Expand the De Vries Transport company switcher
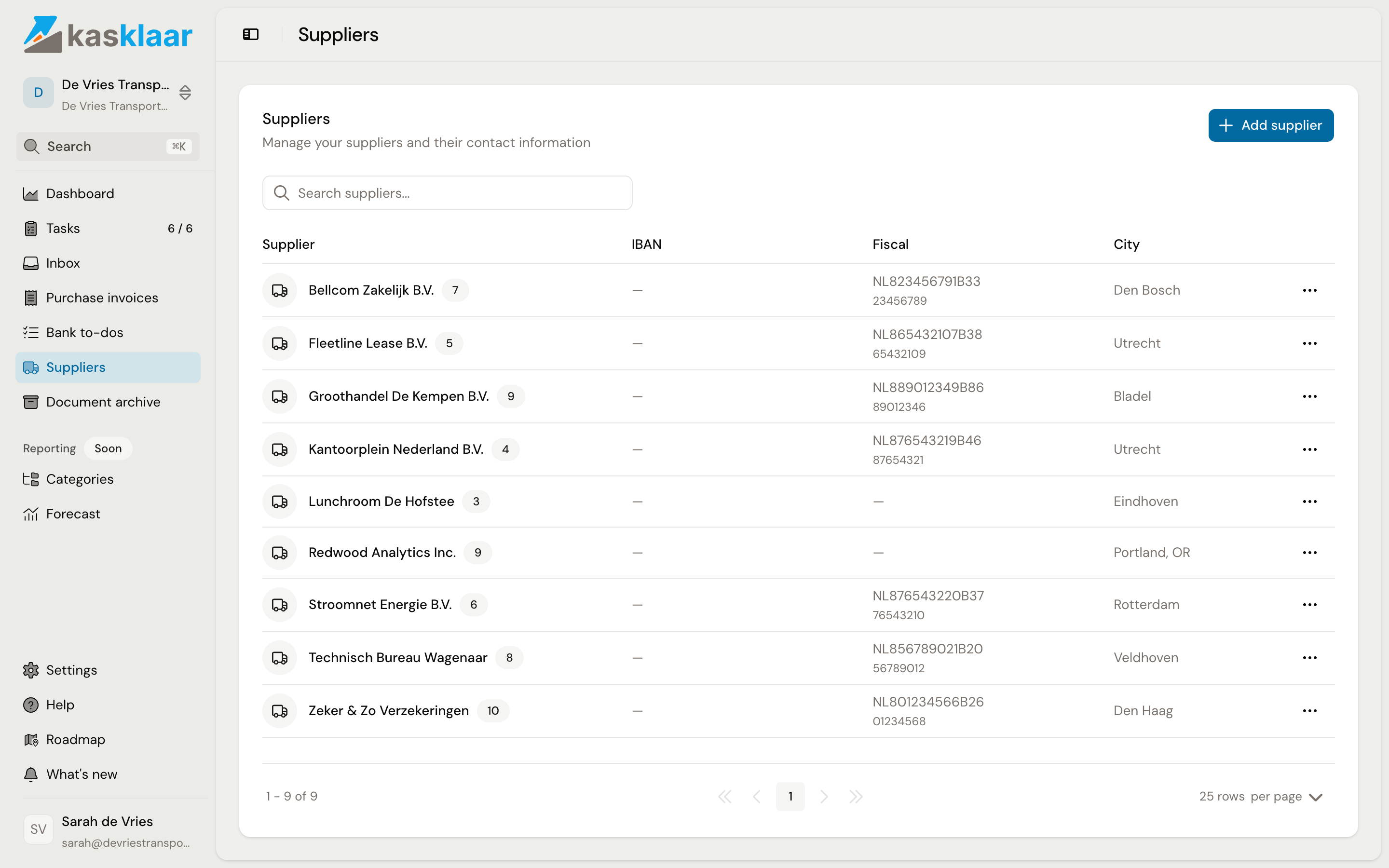1389x868 pixels. tap(108, 94)
